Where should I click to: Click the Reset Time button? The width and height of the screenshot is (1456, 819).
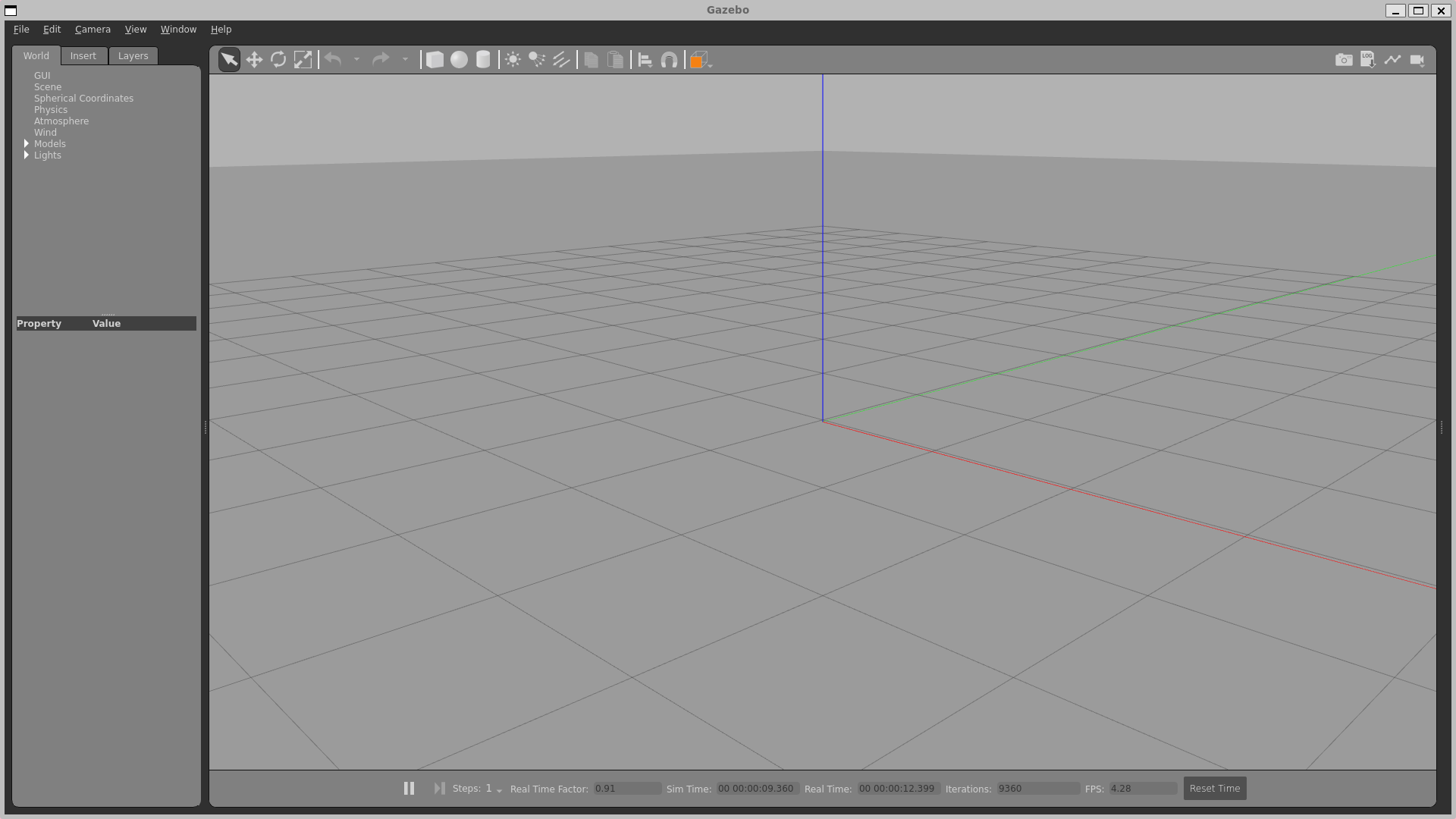[1215, 789]
